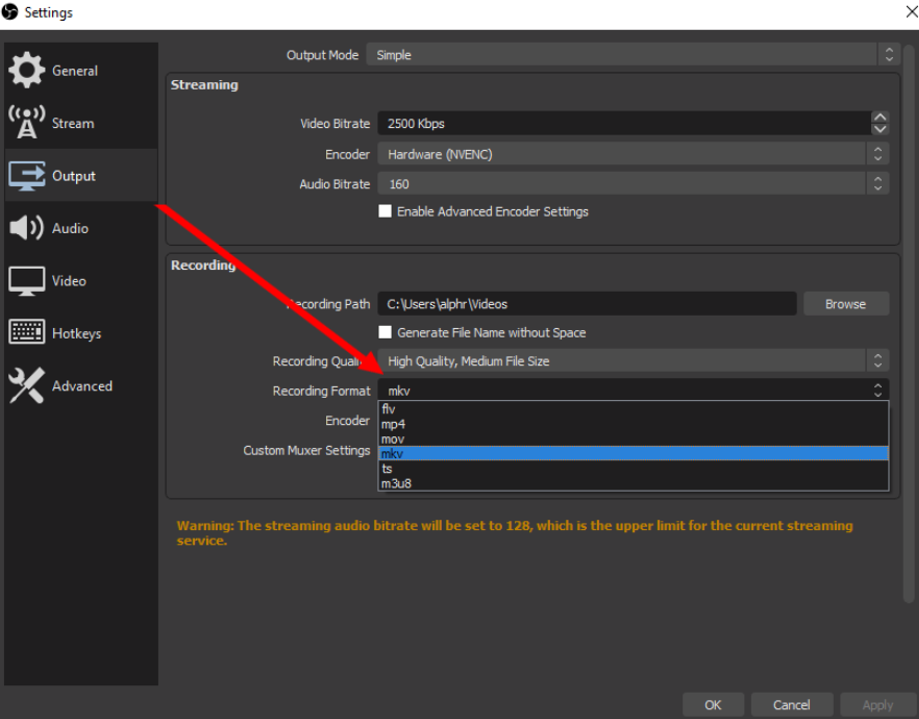Open Hotkeys keyboard icon section
The height and width of the screenshot is (719, 919).
[26, 332]
